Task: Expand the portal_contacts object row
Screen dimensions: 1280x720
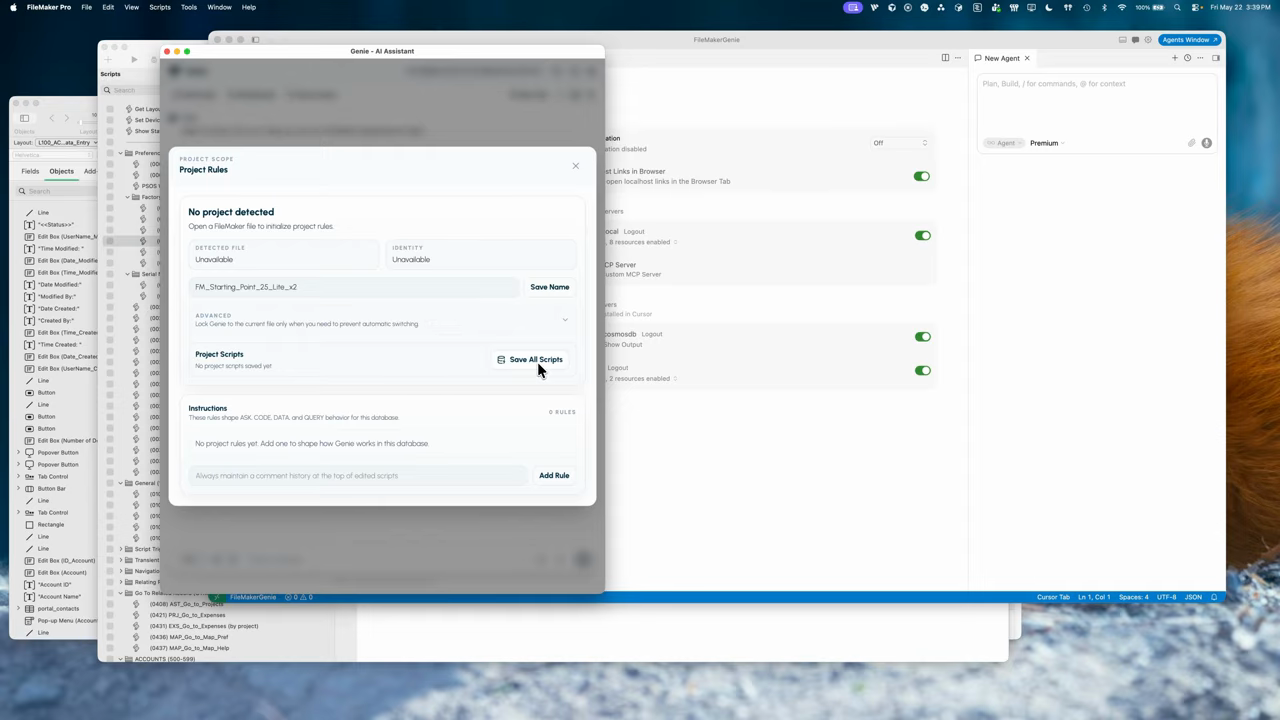Action: coord(18,609)
